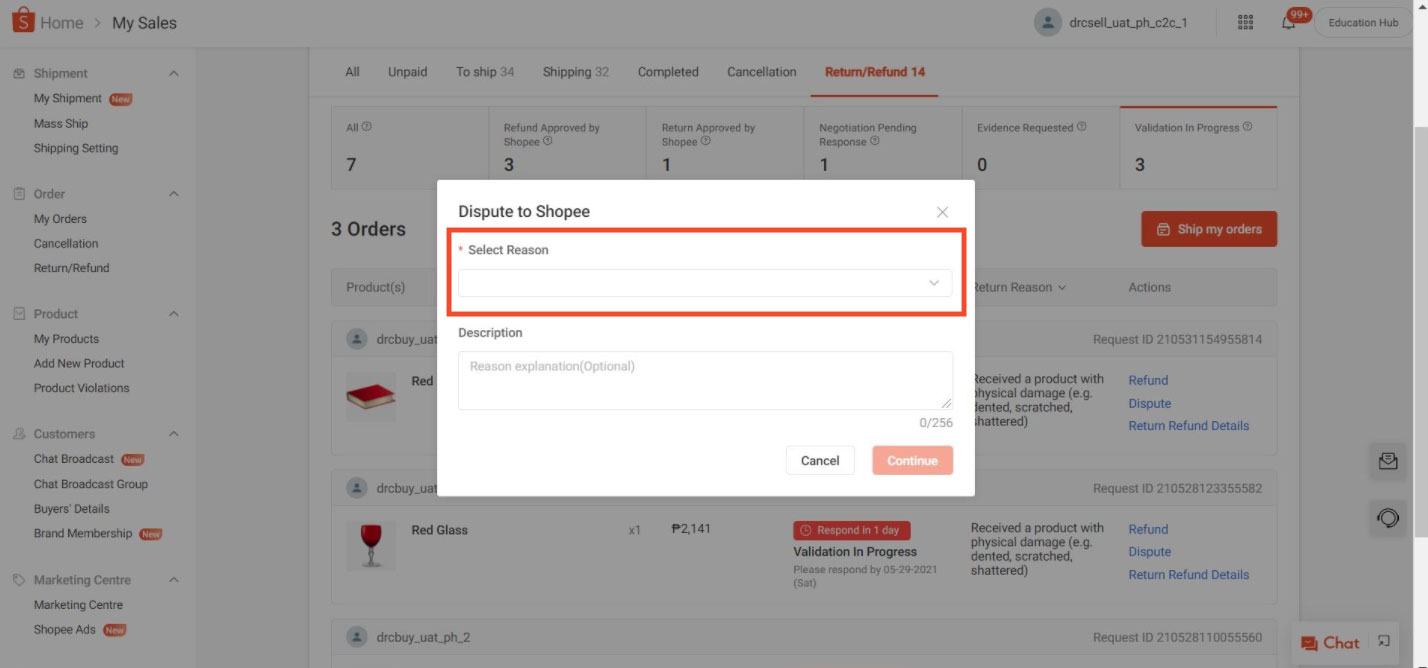The image size is (1428, 668).
Task: Open the apps grid icon
Action: coord(1246,21)
